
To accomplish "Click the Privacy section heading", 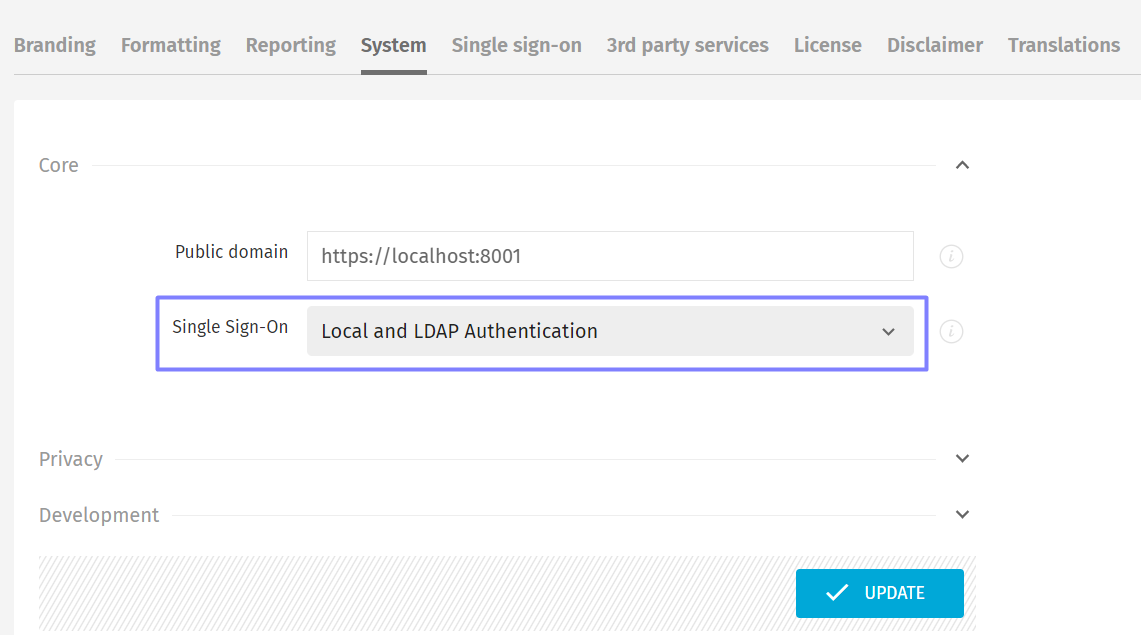I will pyautogui.click(x=71, y=459).
